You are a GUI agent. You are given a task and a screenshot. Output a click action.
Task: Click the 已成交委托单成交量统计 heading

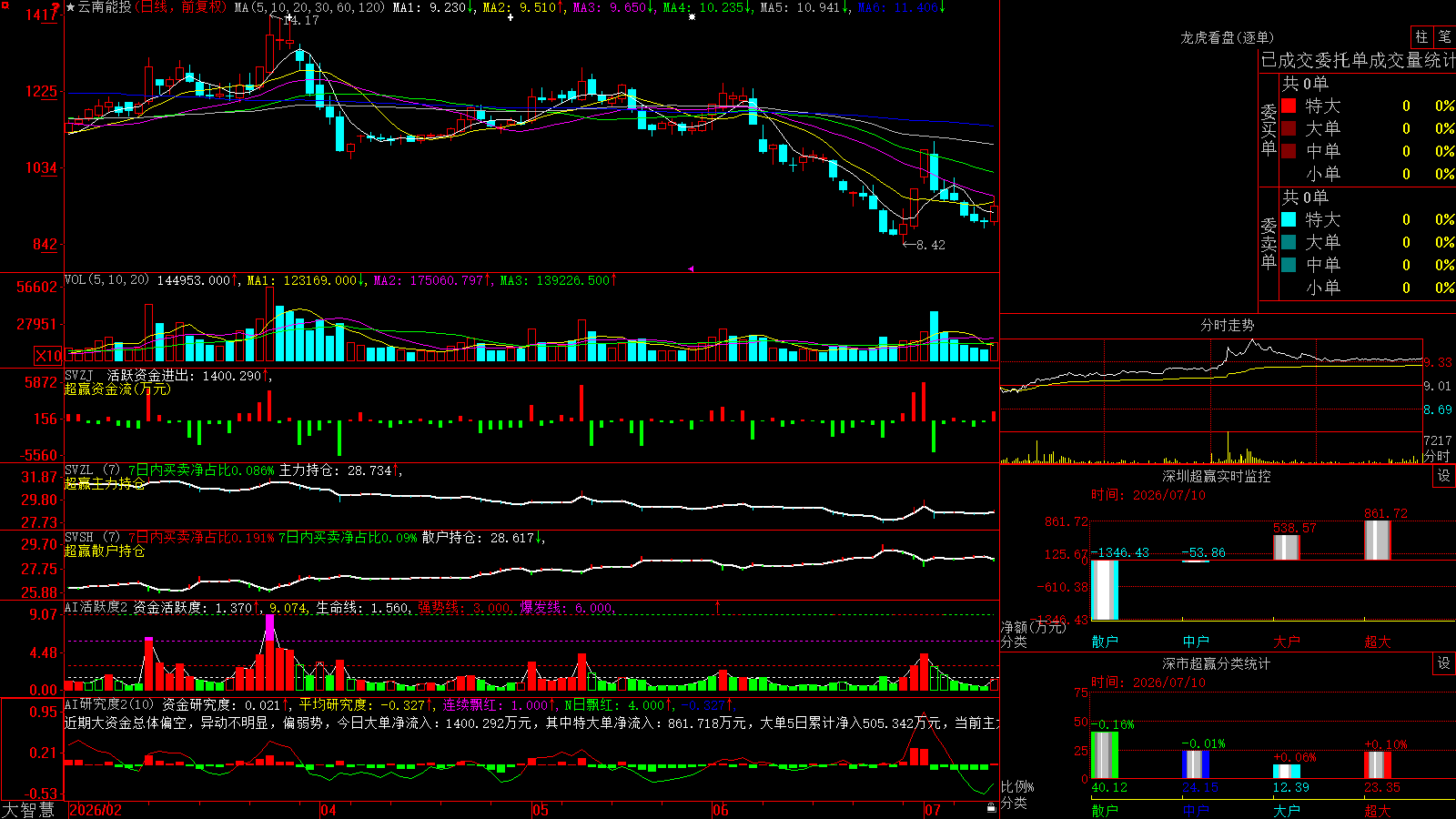[1358, 60]
